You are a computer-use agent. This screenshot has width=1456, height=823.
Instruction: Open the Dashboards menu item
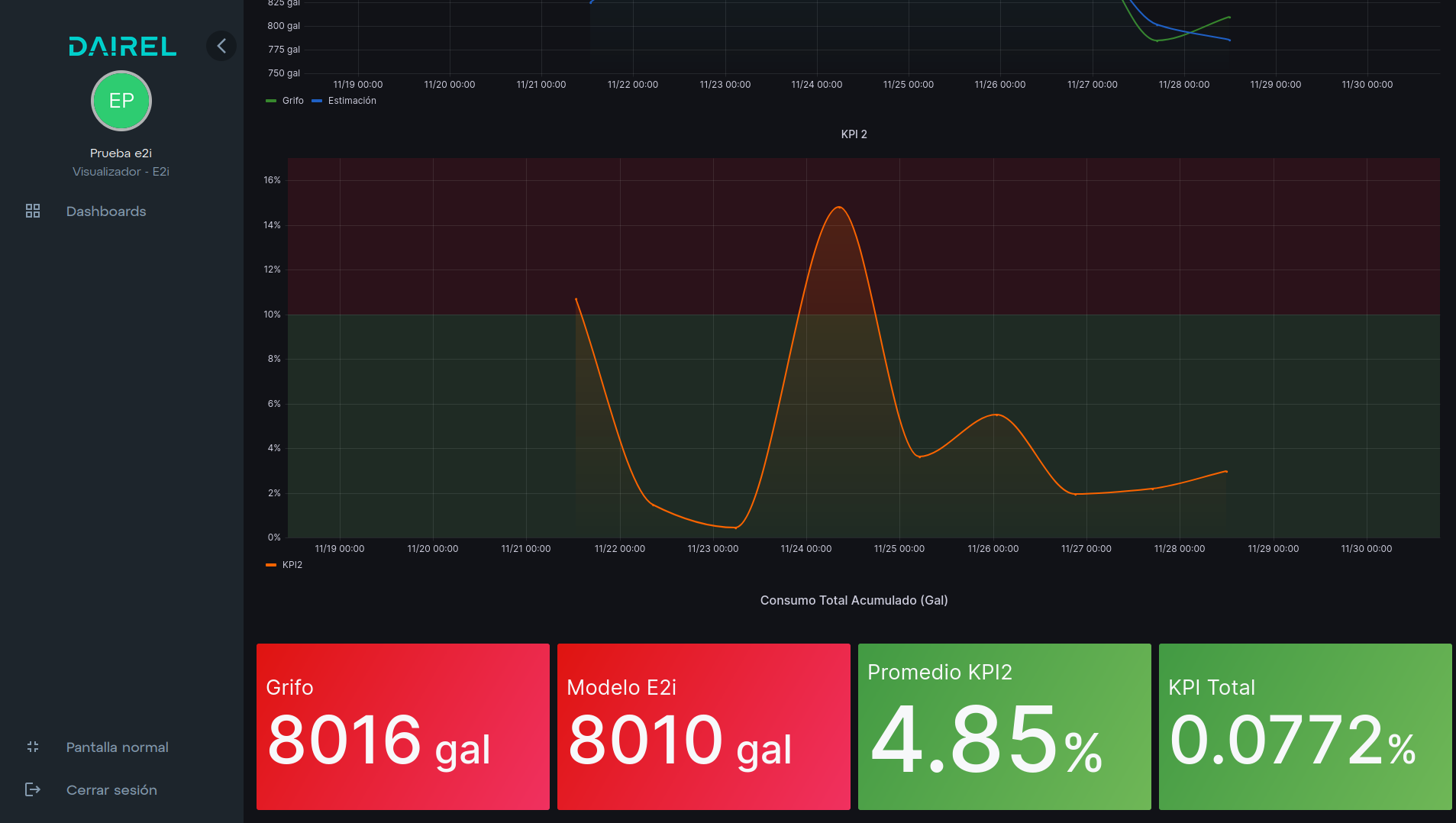click(106, 211)
